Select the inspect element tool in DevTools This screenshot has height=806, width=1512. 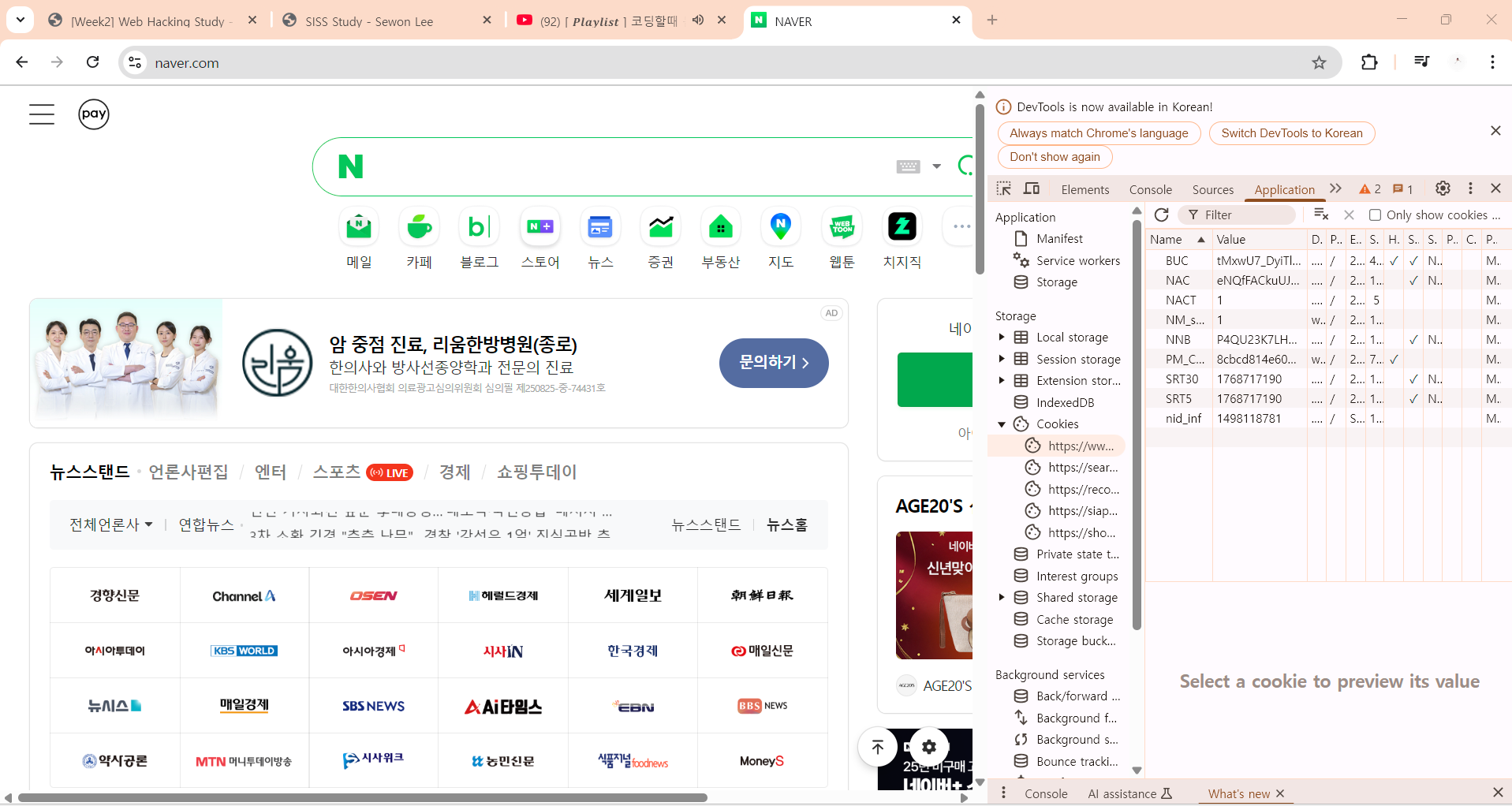coord(1003,188)
